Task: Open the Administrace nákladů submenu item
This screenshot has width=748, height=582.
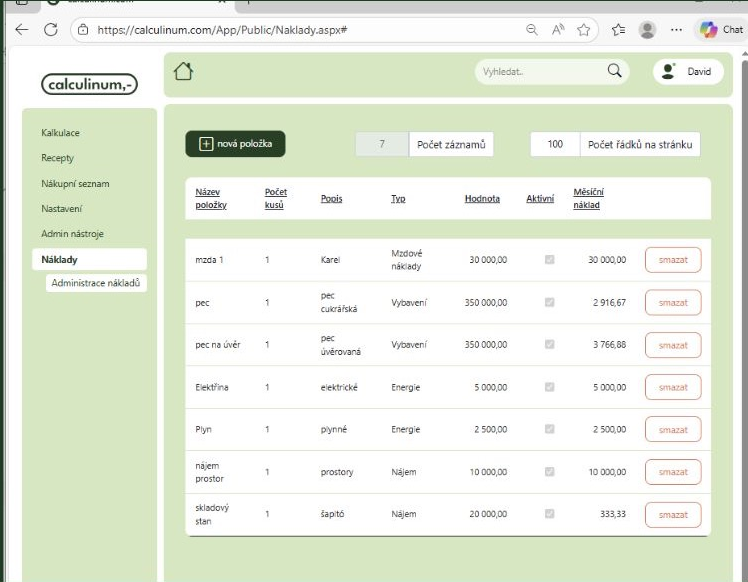Action: [96, 283]
